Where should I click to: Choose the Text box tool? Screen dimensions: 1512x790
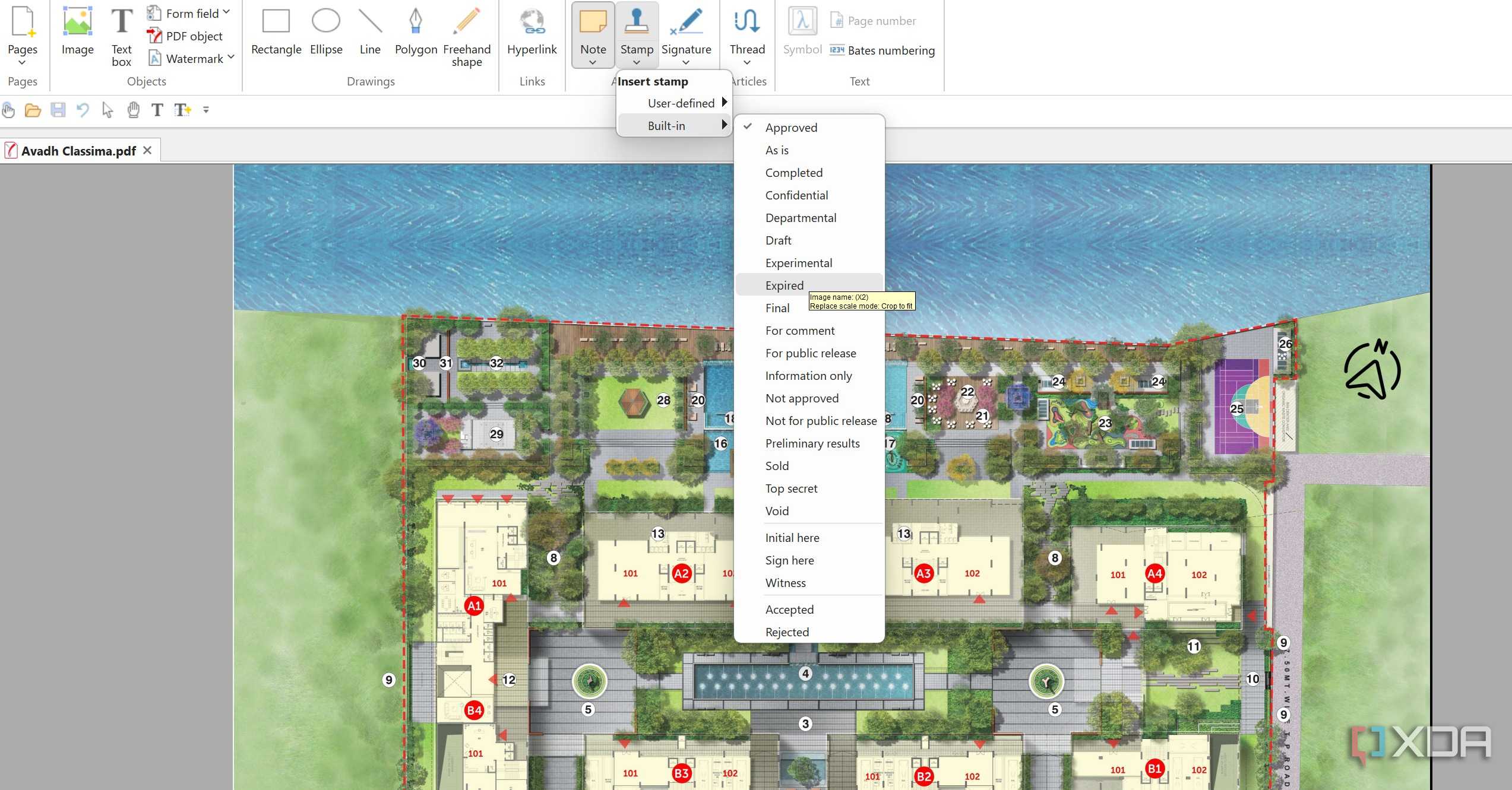pyautogui.click(x=122, y=37)
